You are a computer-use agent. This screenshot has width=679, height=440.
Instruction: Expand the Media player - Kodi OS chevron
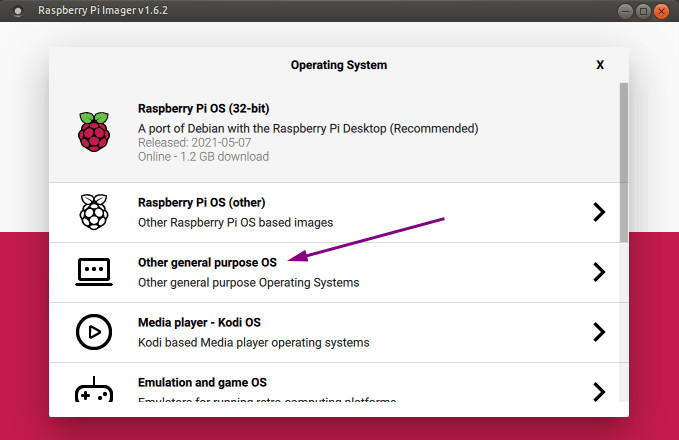click(599, 331)
